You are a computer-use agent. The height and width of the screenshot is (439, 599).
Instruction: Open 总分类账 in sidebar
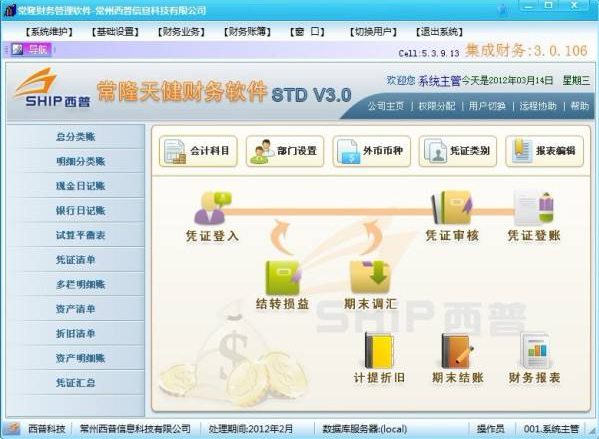tap(76, 136)
